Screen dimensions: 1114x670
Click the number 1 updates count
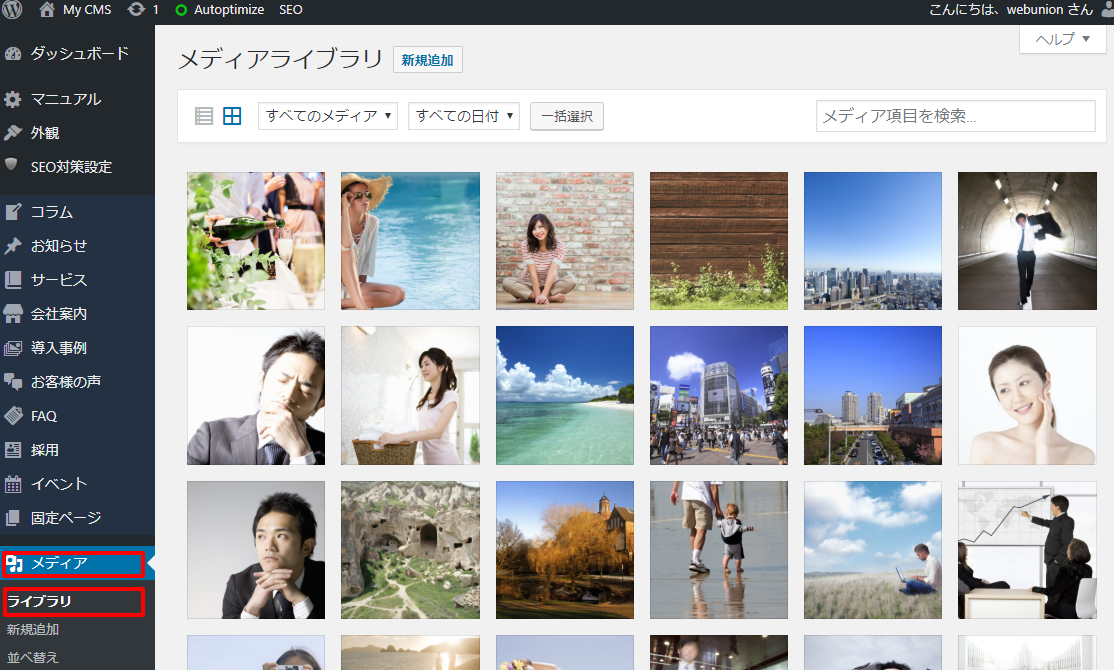coord(156,10)
